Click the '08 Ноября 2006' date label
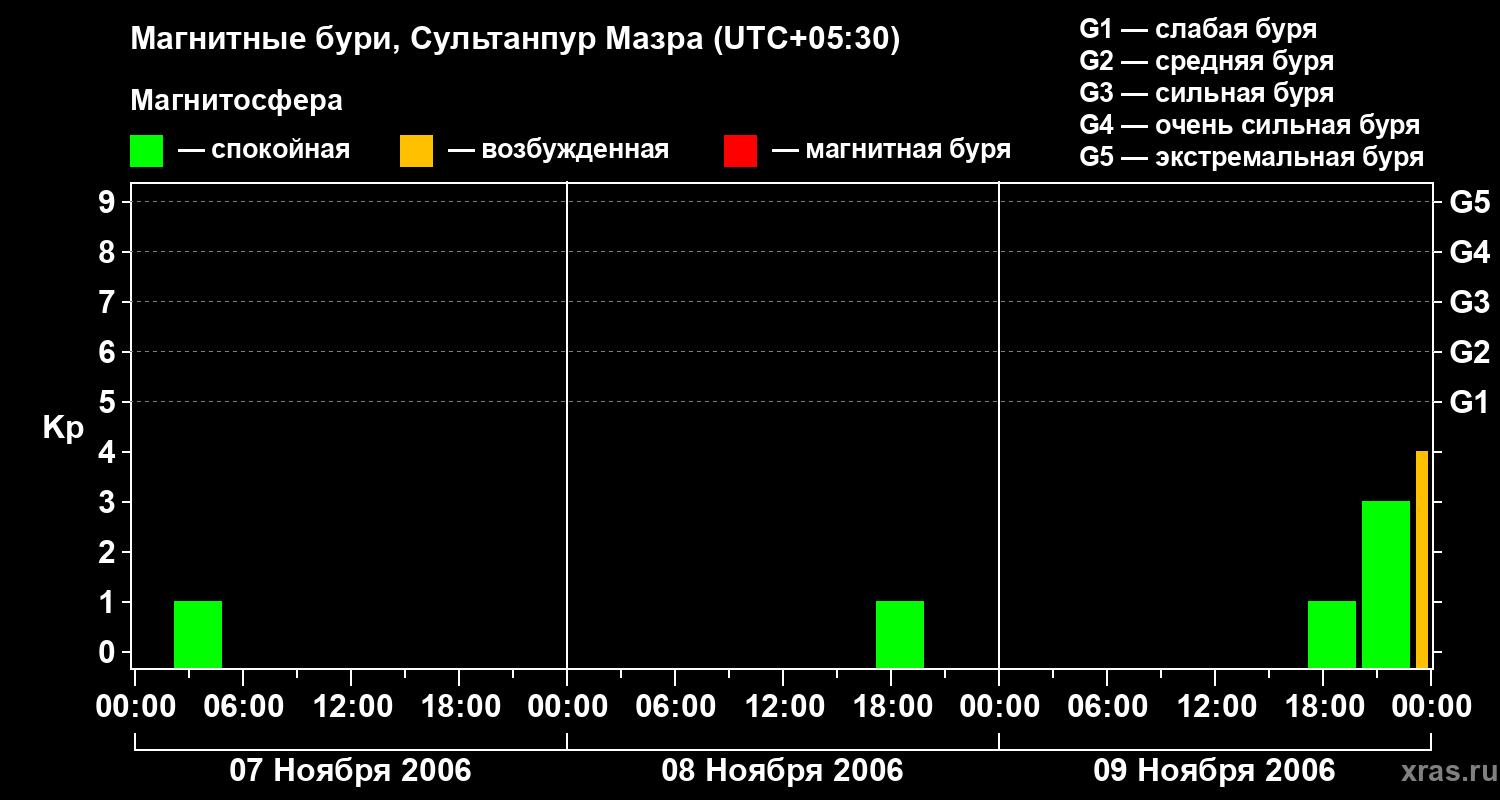The width and height of the screenshot is (1500, 800). click(x=782, y=770)
